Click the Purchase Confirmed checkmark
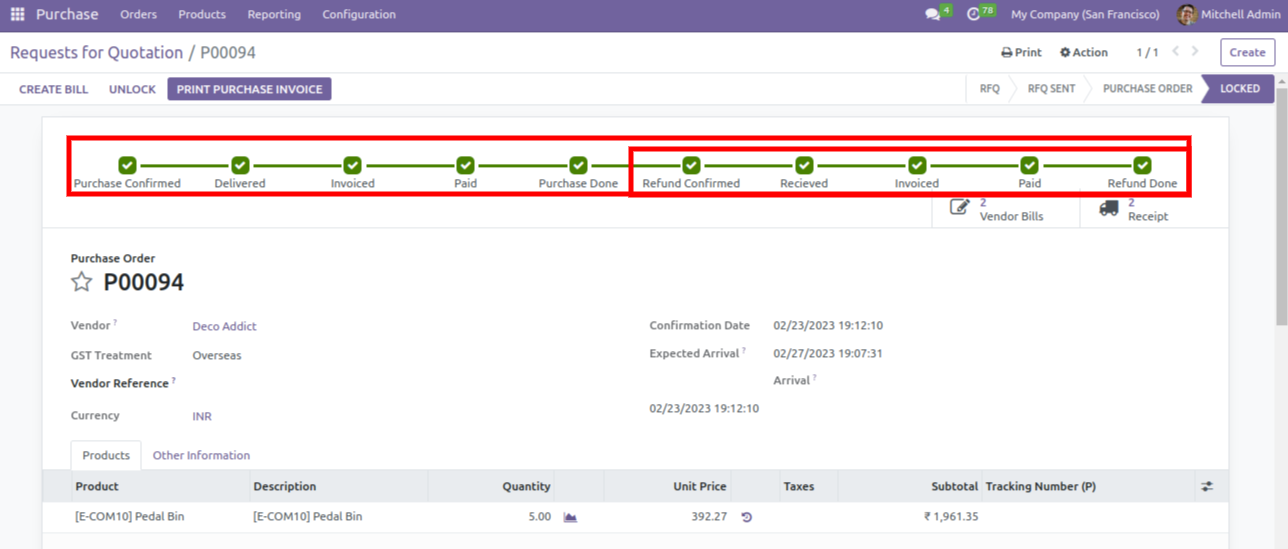1288x549 pixels. [x=127, y=165]
